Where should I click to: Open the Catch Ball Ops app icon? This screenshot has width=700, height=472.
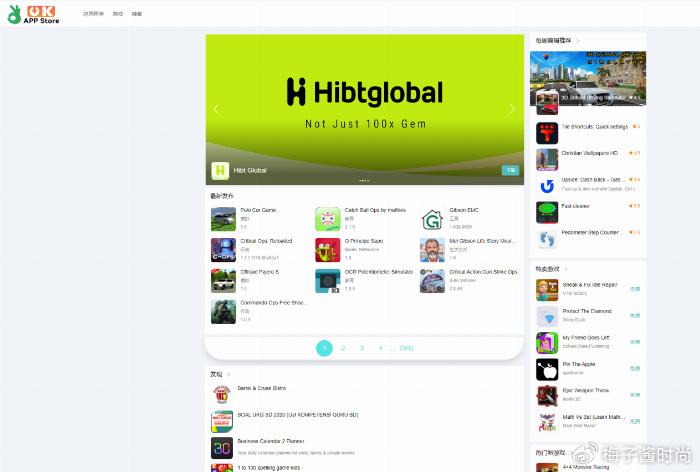327,219
